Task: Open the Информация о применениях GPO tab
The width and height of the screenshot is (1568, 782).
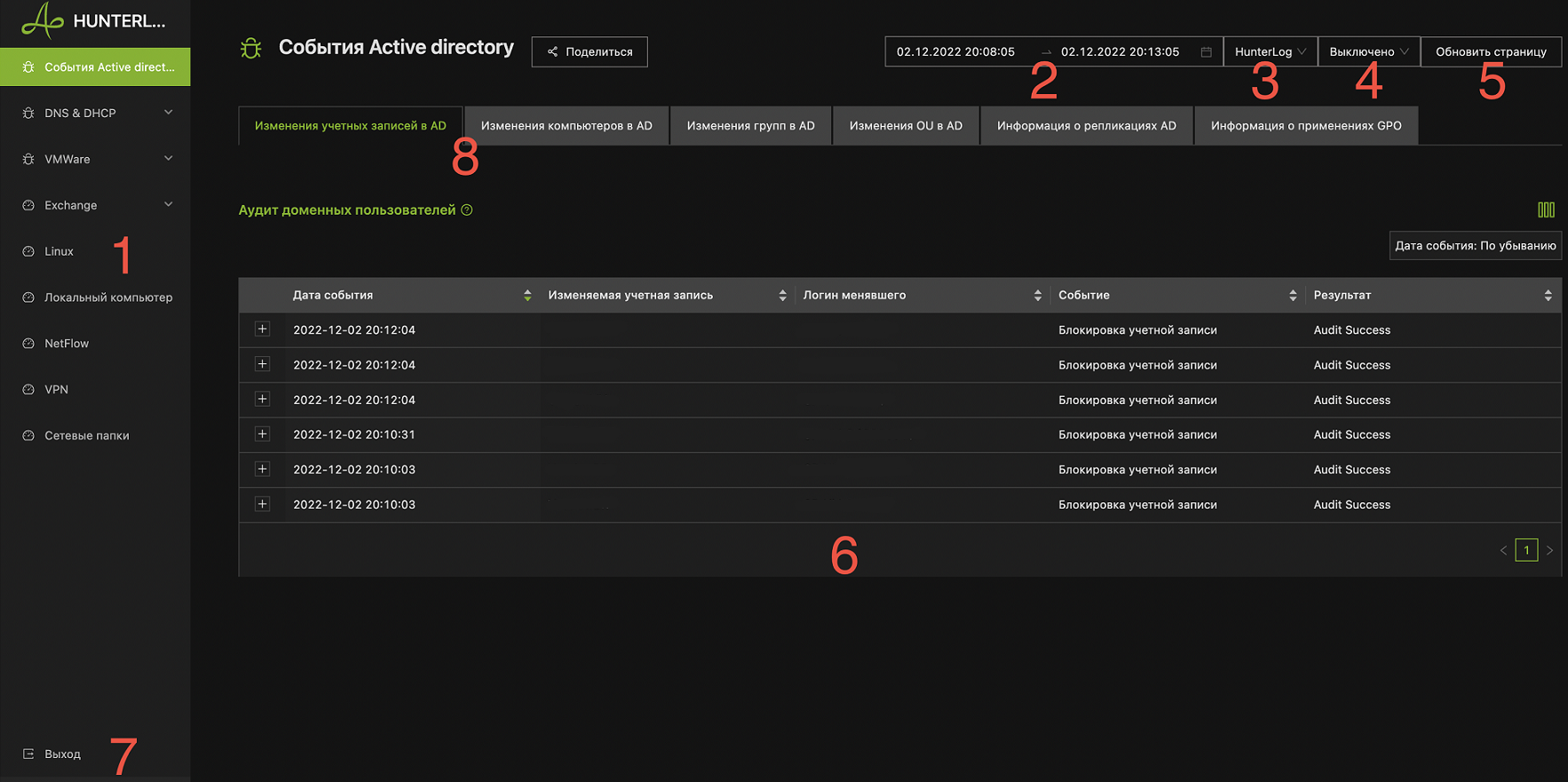Action: (x=1306, y=126)
